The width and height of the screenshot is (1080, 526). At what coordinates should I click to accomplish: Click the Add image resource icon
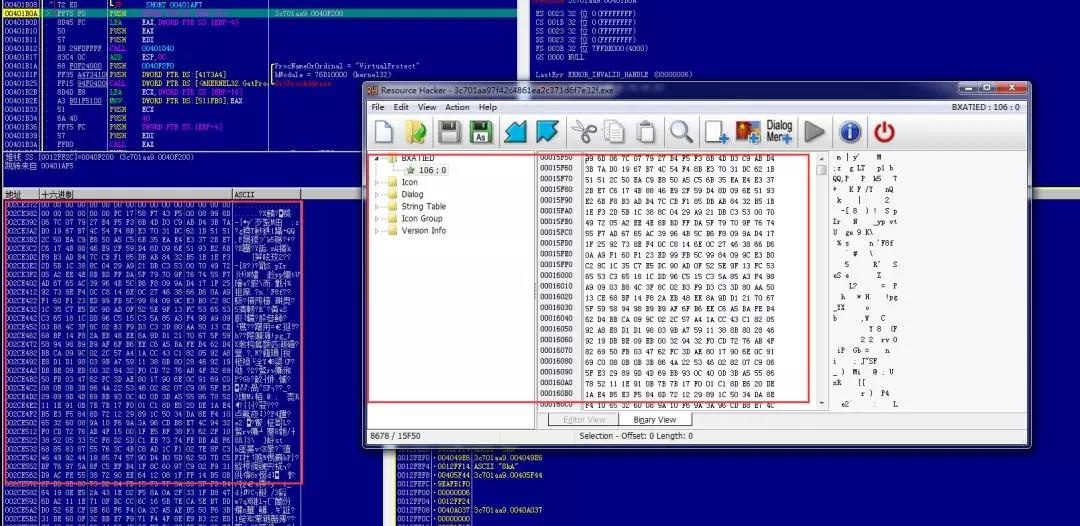click(748, 131)
